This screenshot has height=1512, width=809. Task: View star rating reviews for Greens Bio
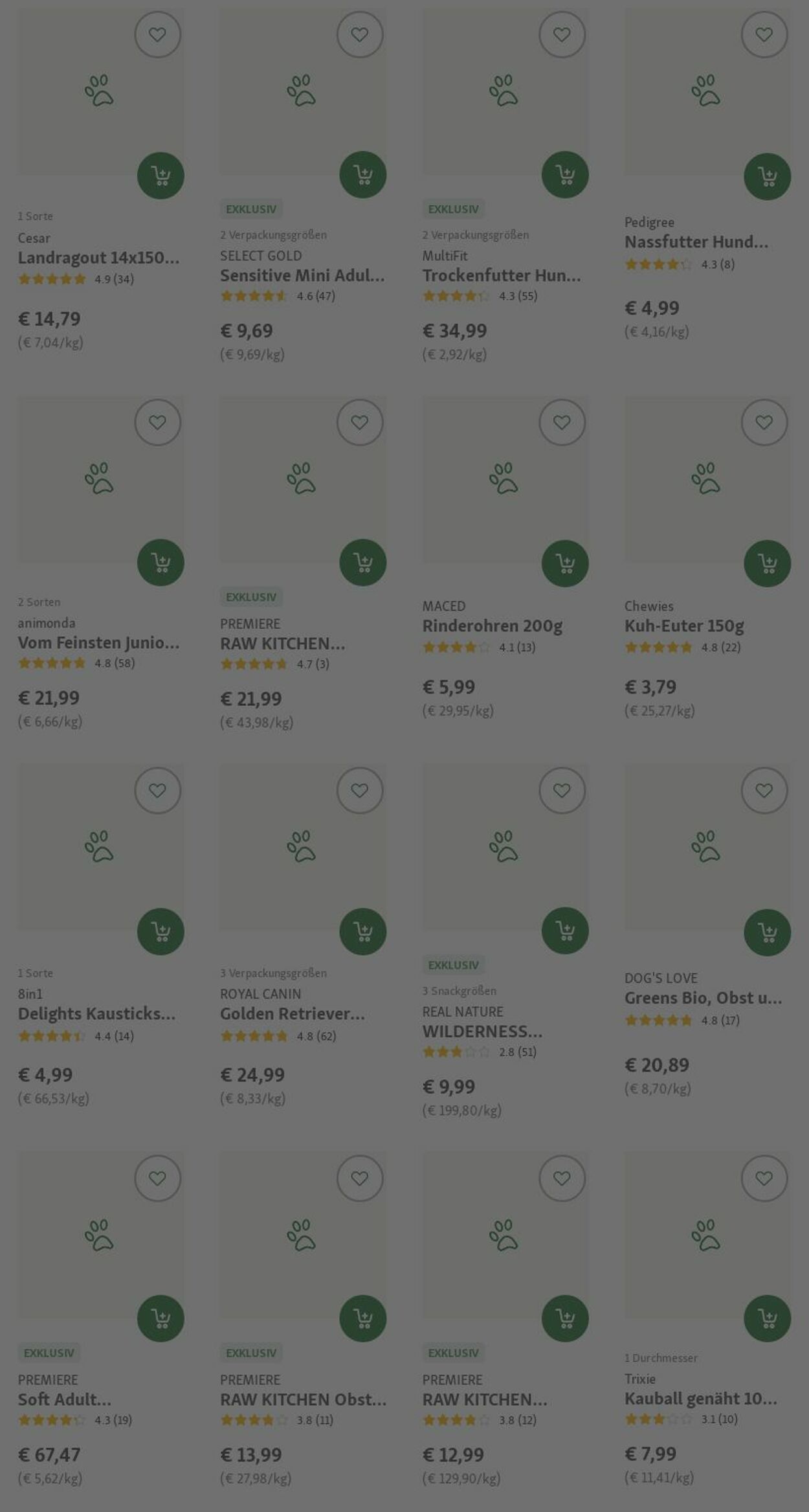[x=682, y=1020]
